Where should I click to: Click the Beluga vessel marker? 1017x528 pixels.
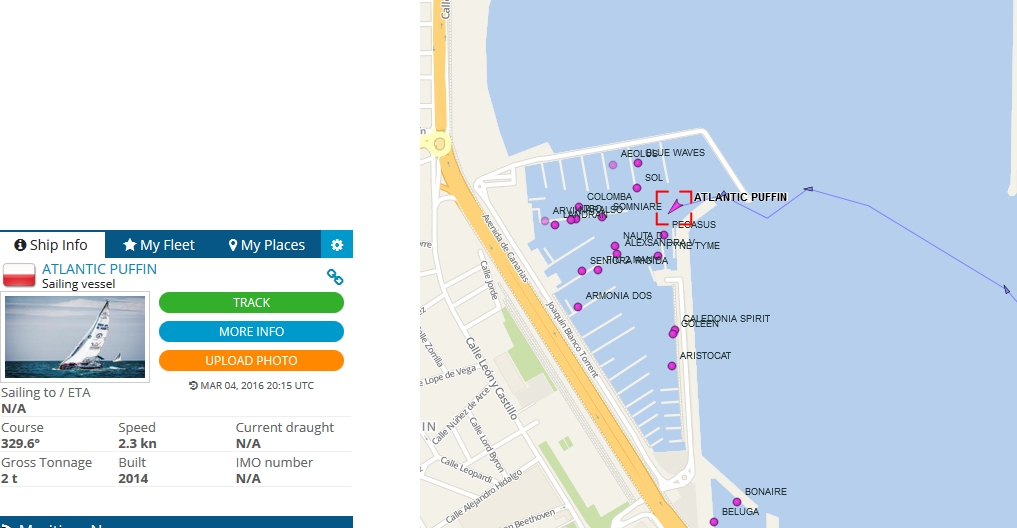coord(714,522)
